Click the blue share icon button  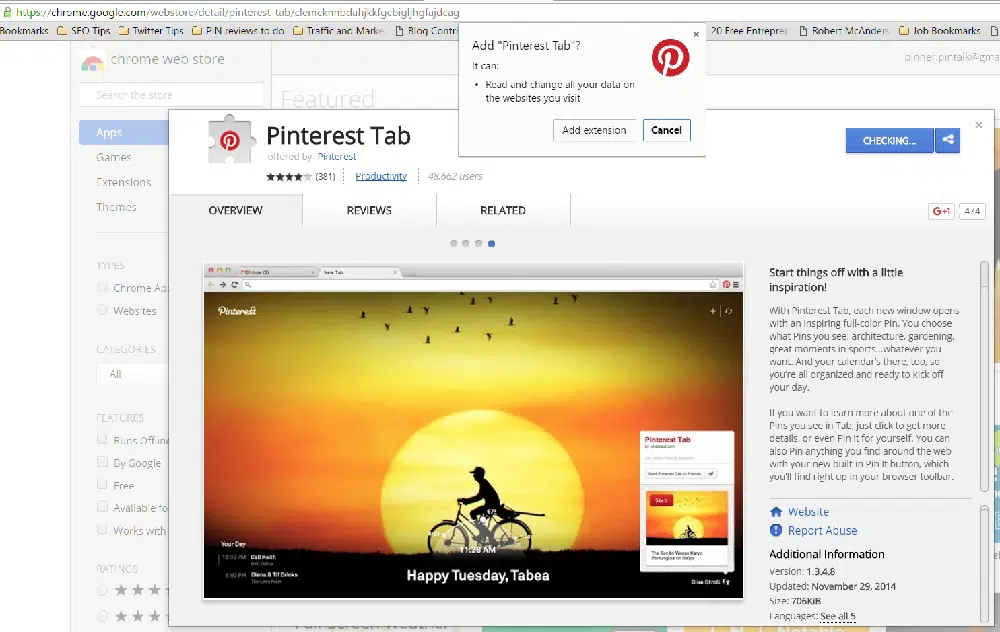click(947, 141)
